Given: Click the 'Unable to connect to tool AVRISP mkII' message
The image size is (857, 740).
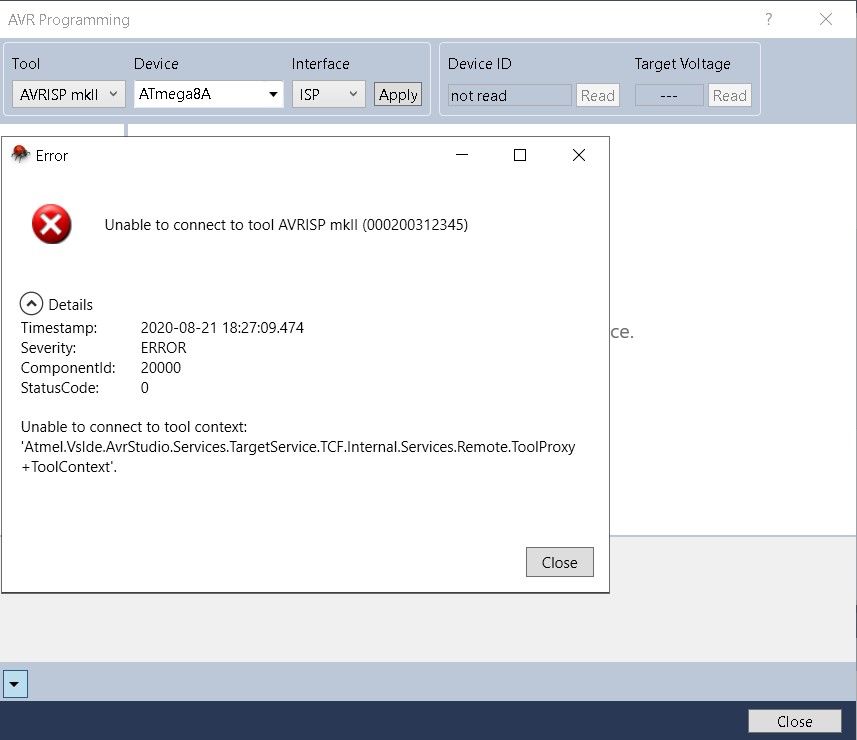Looking at the screenshot, I should pyautogui.click(x=286, y=225).
